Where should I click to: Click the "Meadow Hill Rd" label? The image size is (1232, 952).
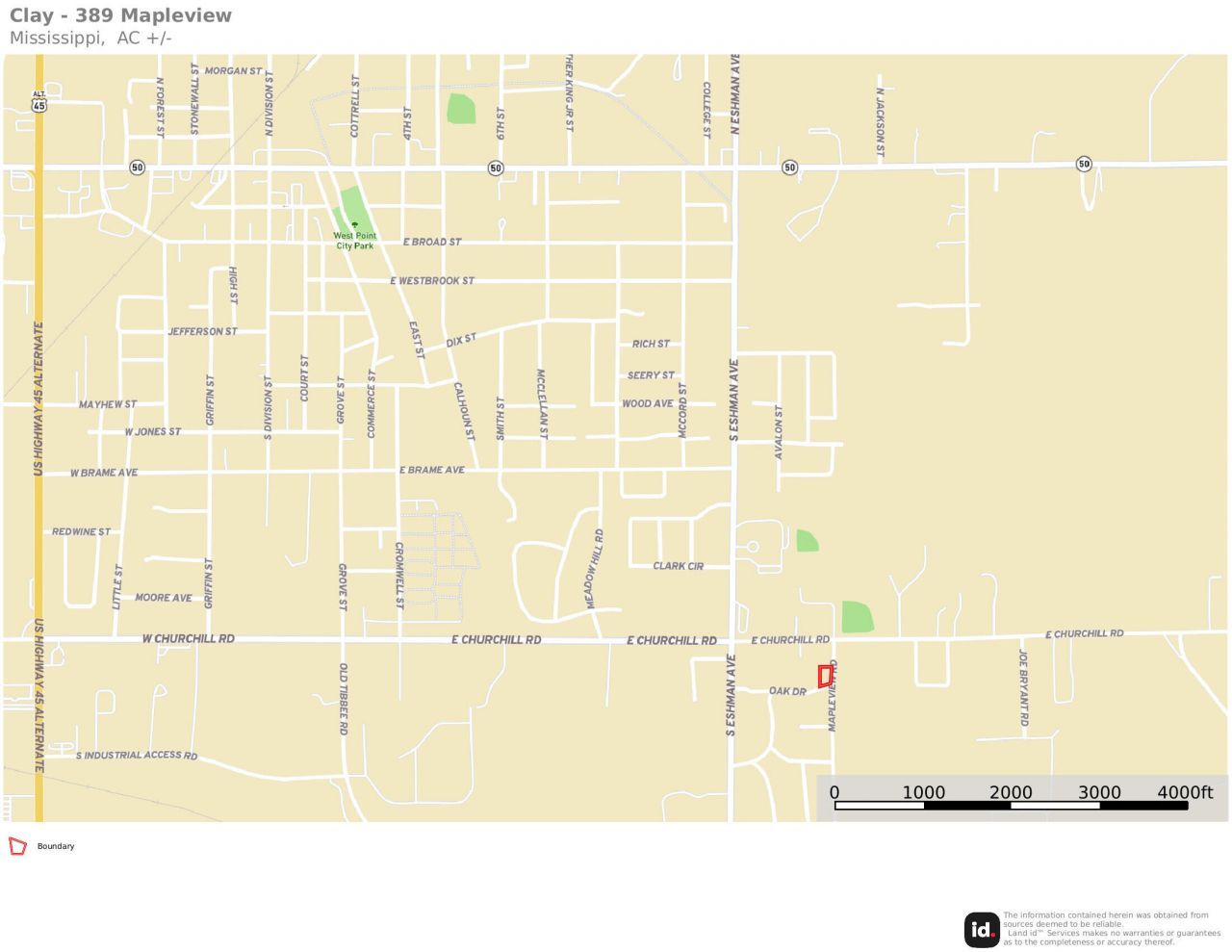[x=595, y=568]
